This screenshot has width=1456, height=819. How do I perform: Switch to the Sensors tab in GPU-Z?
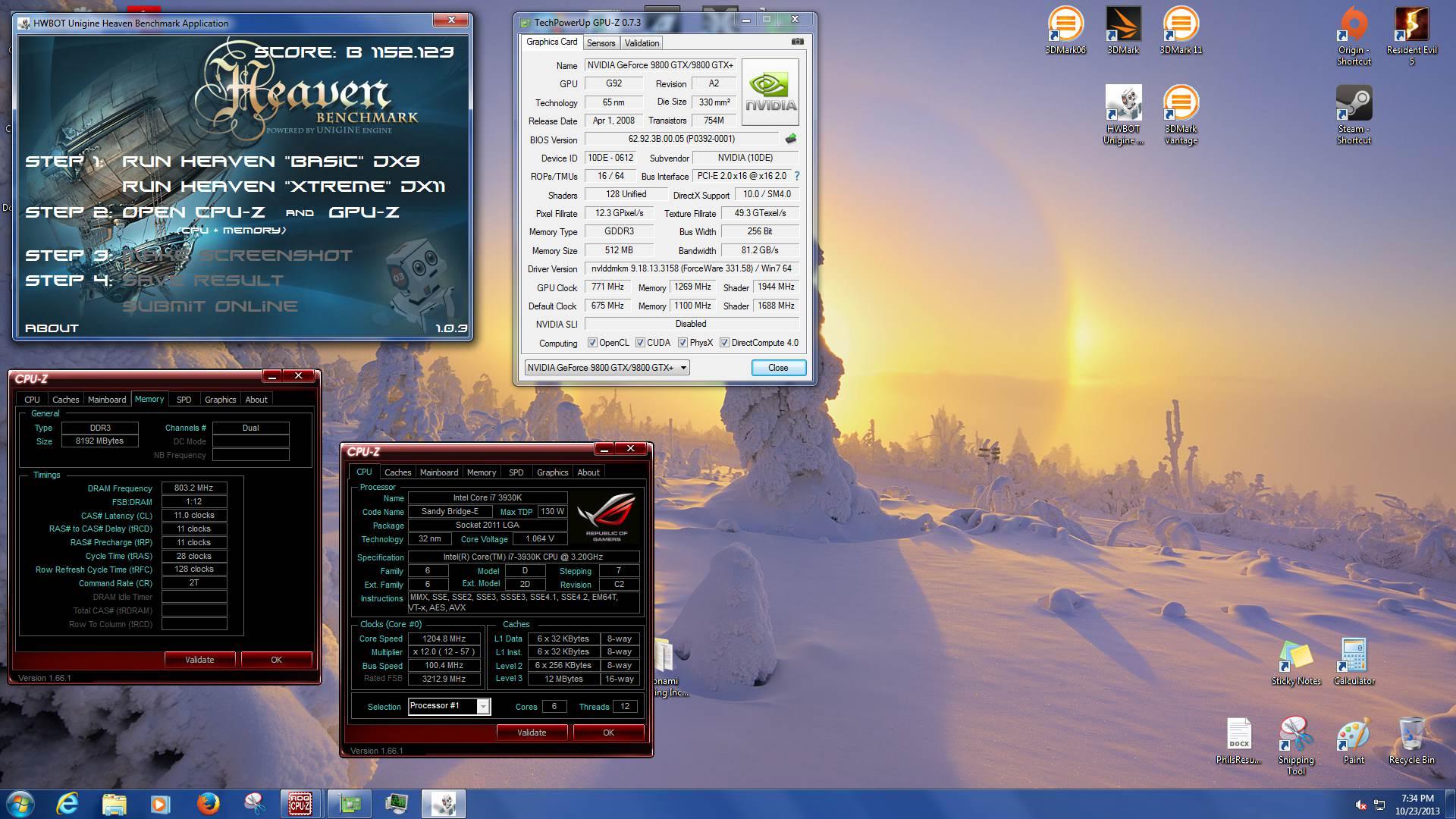tap(601, 43)
